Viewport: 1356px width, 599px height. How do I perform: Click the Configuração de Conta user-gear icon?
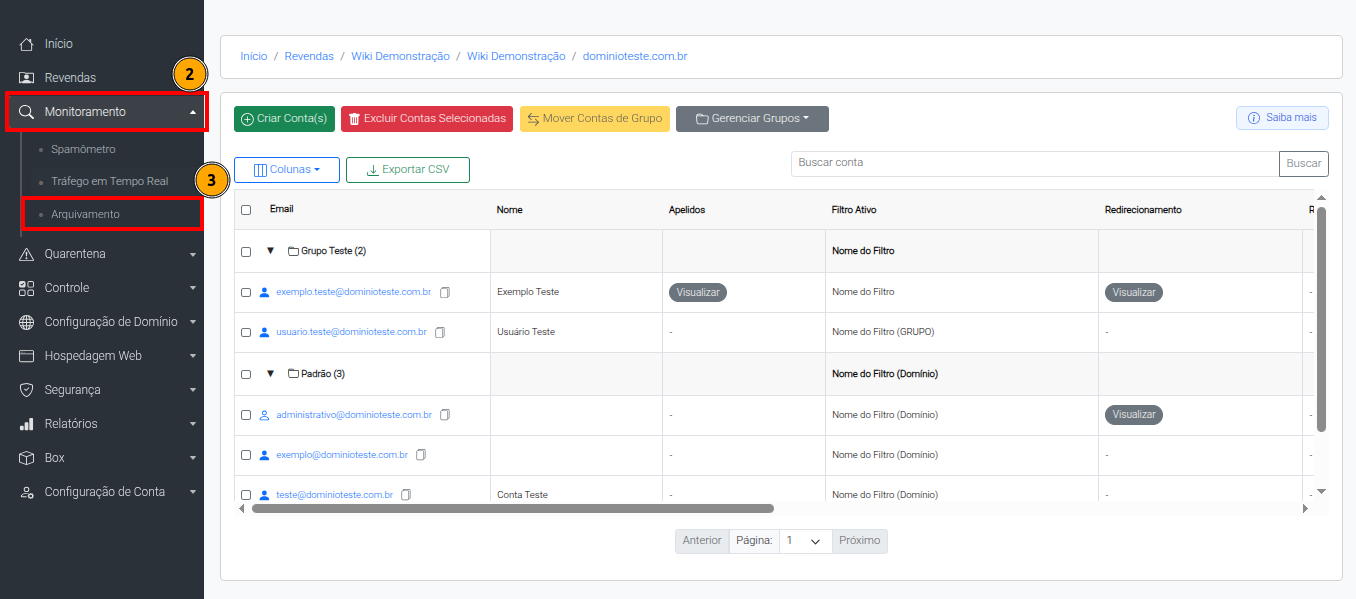click(27, 492)
